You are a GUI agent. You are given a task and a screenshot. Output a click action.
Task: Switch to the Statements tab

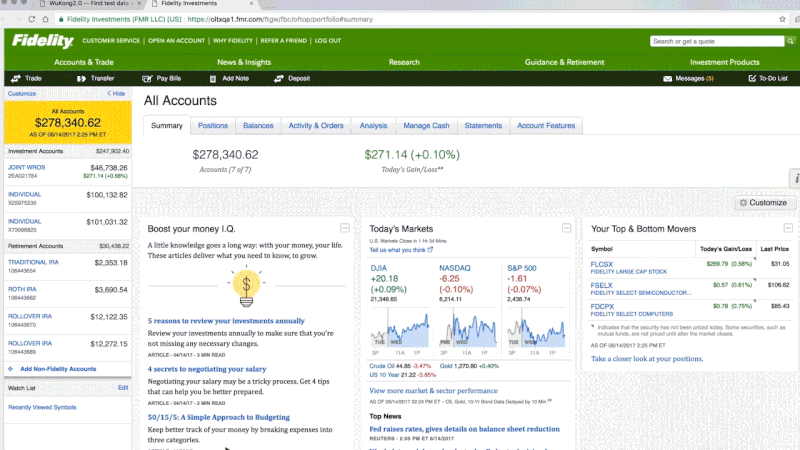click(x=483, y=126)
